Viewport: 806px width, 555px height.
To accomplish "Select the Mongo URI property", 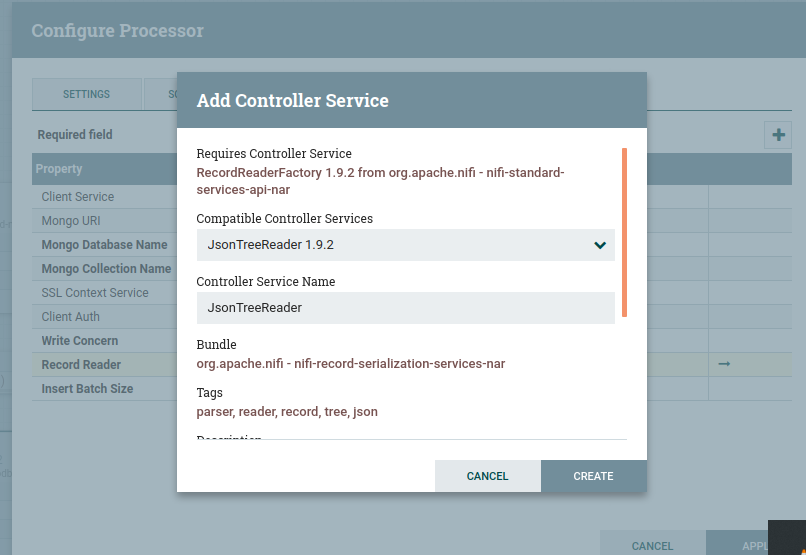I will pos(71,221).
